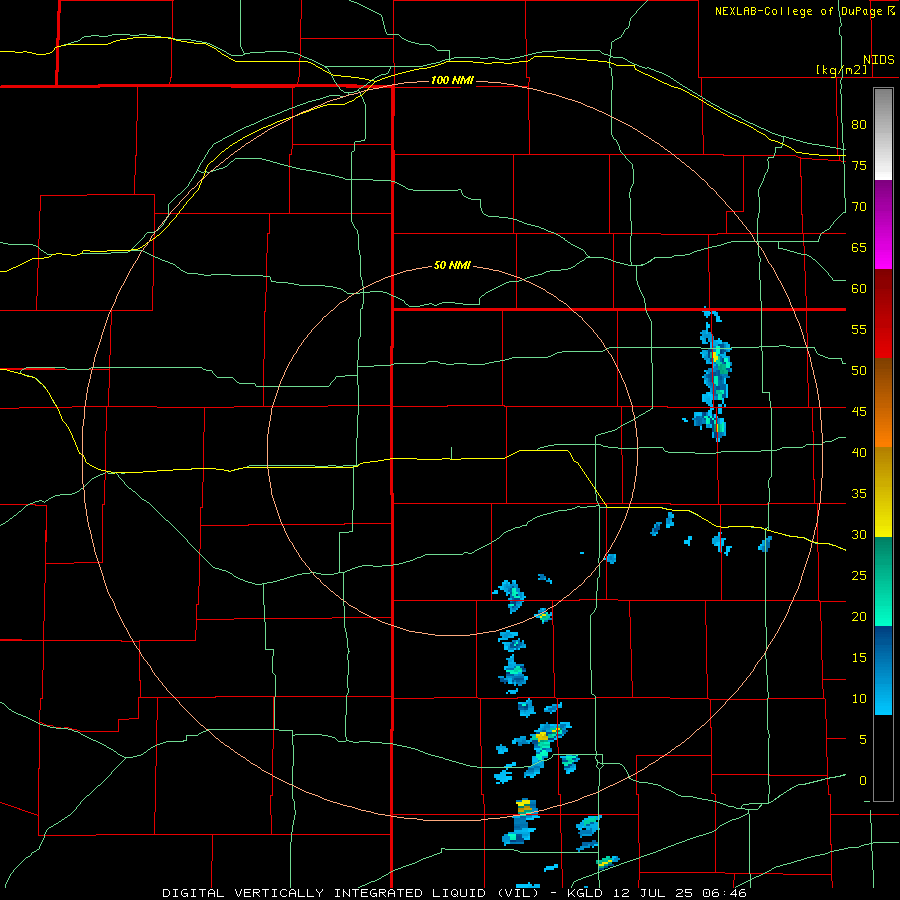The width and height of the screenshot is (900, 900).
Task: Click the yellow segment of color bar
Action: pyautogui.click(x=883, y=492)
